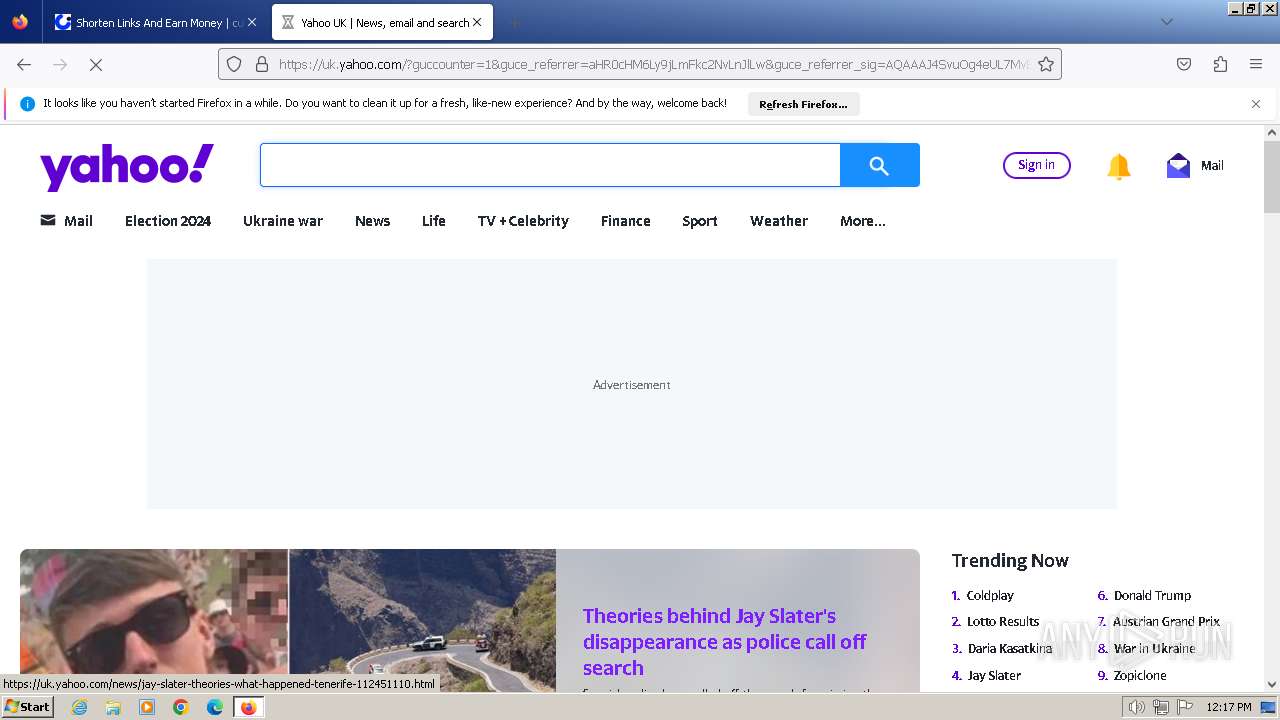
Task: Open trending topic Austrian Grand Prix
Action: pos(1167,622)
